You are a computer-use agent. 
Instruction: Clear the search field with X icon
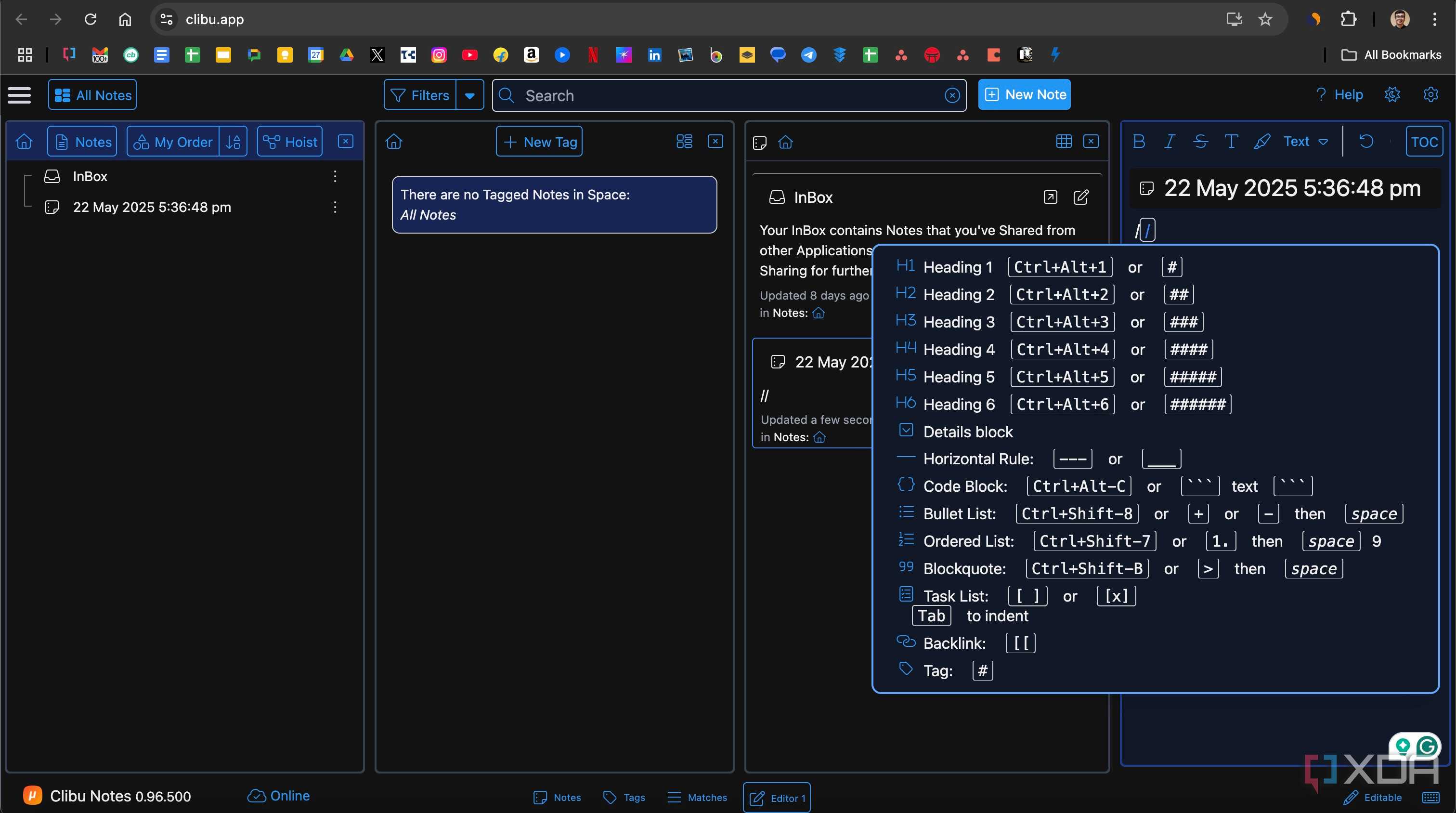952,95
